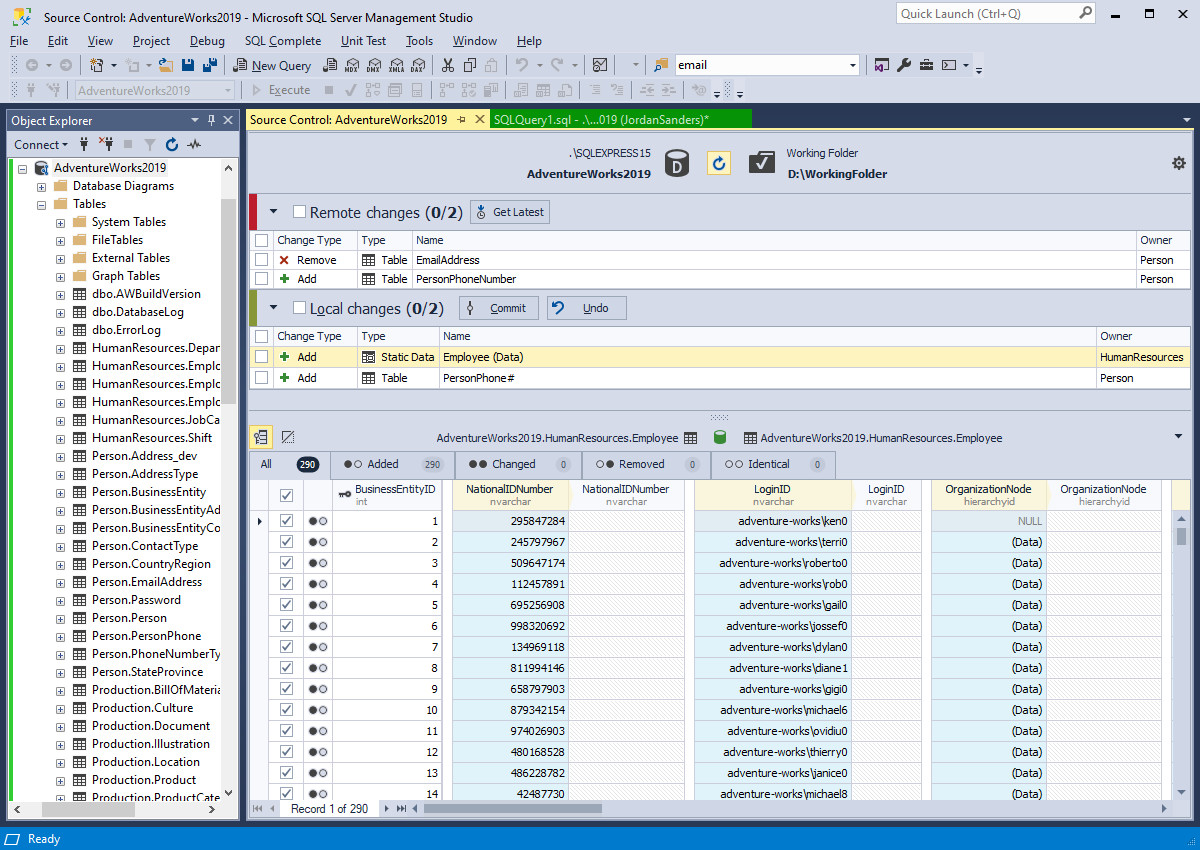This screenshot has height=850, width=1200.
Task: Open SQL Complete options wrench icon
Action: pos(903,65)
